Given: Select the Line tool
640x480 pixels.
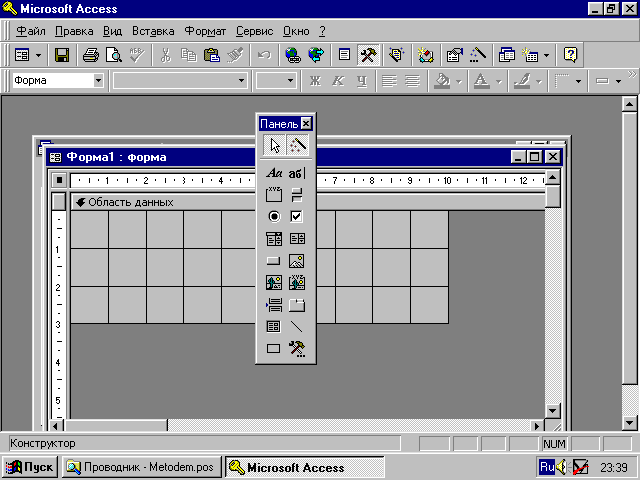Looking at the screenshot, I should point(297,327).
